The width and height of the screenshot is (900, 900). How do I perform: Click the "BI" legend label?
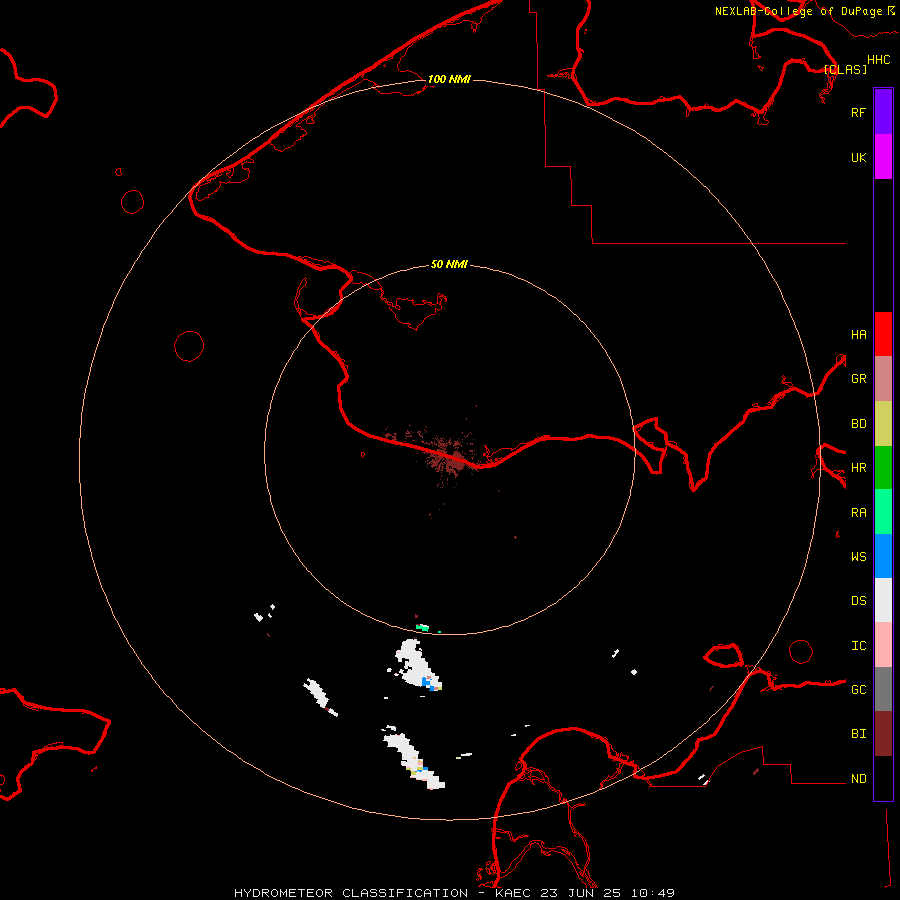(858, 734)
